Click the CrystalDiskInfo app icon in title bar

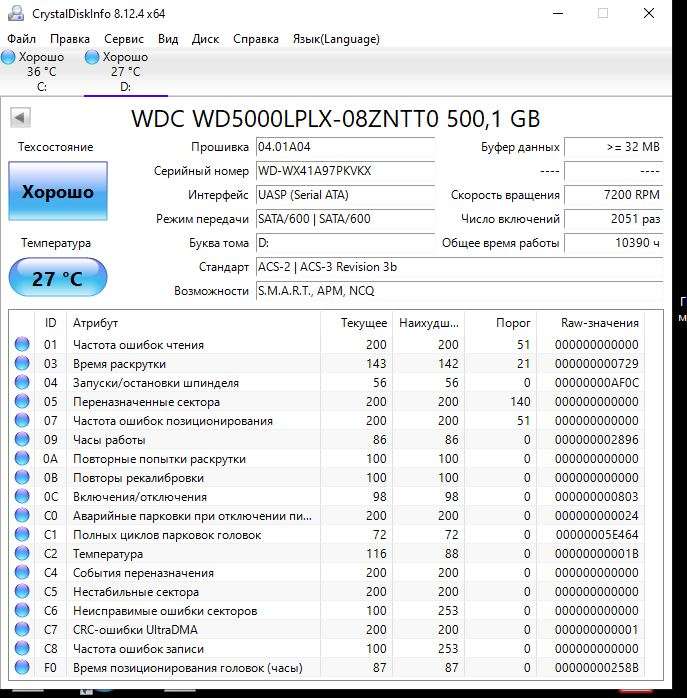[16, 13]
